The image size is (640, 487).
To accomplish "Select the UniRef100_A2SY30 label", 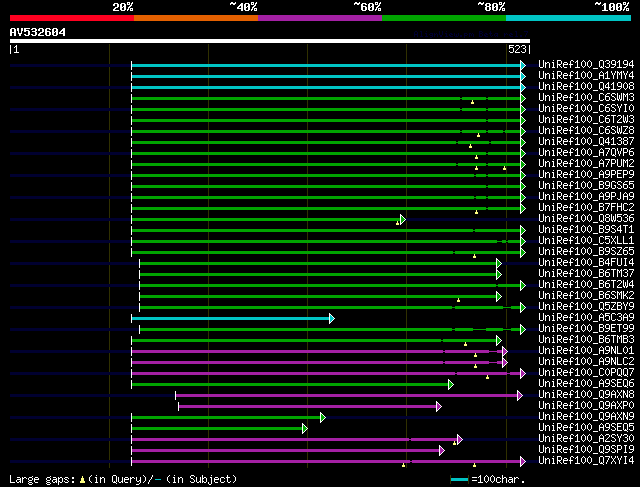I will tap(586, 439).
